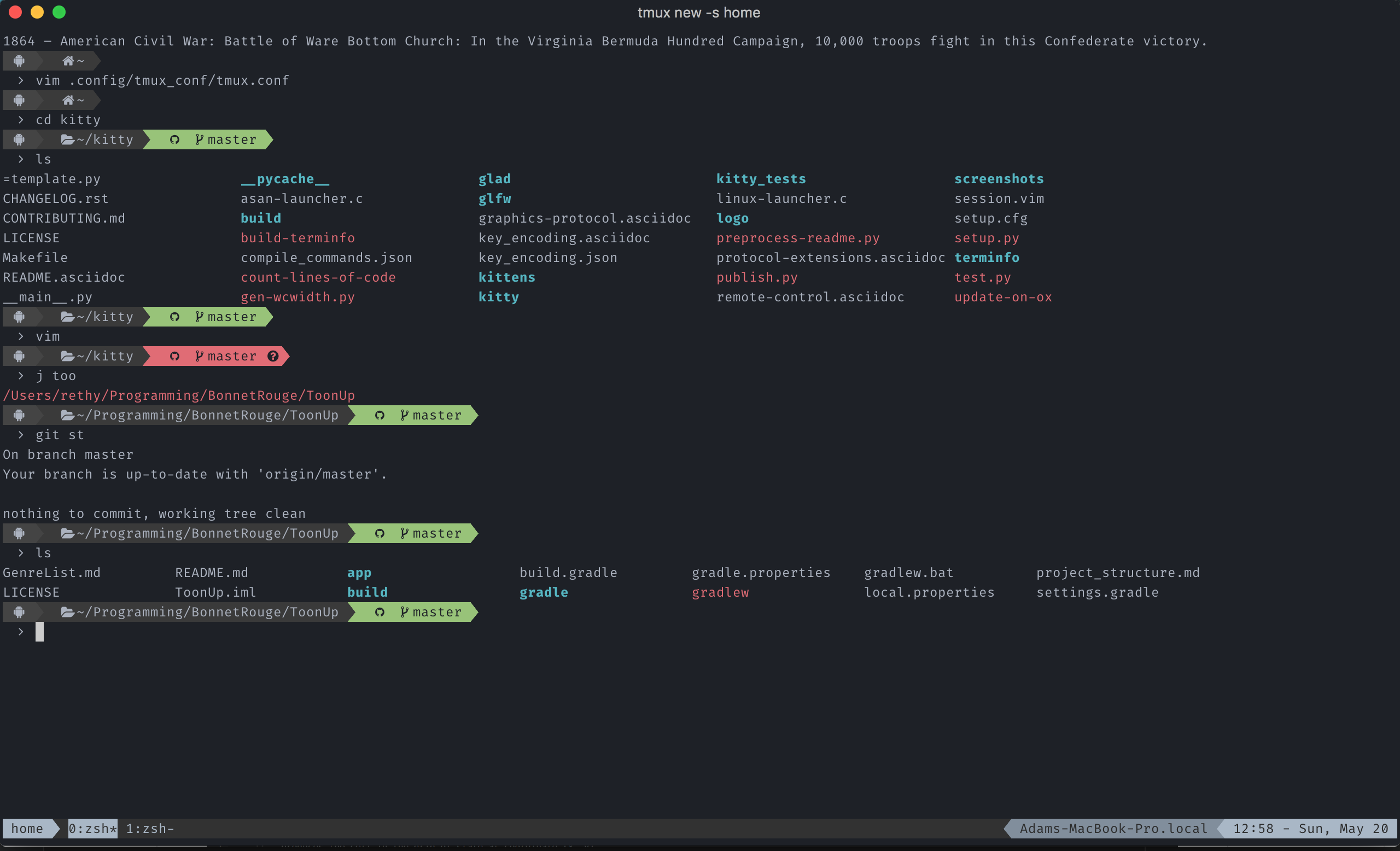Image resolution: width=1400 pixels, height=851 pixels.
Task: Click the setup.py file name
Action: (x=986, y=238)
